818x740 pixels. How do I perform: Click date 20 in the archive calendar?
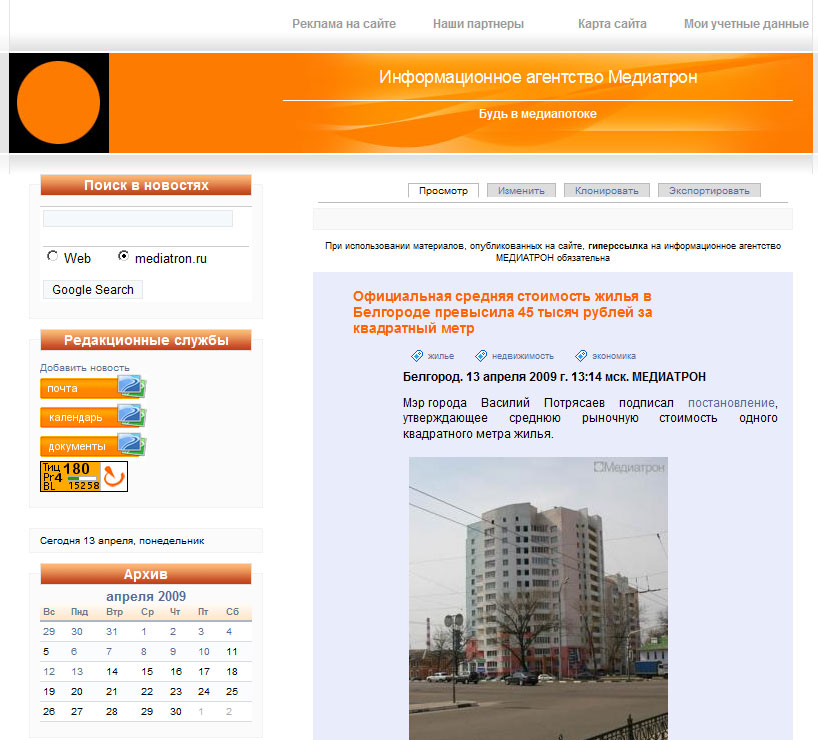(x=77, y=691)
